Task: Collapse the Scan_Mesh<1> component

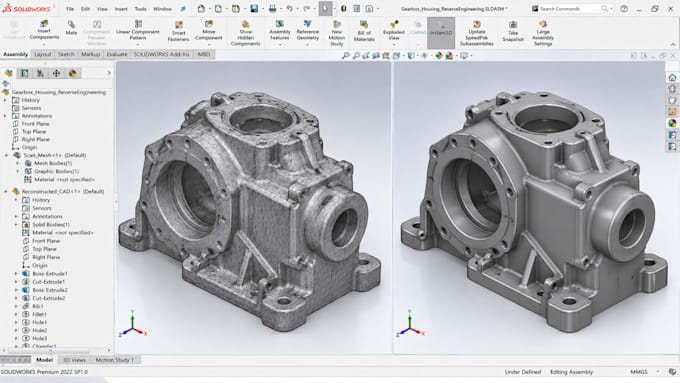Action: coord(6,155)
